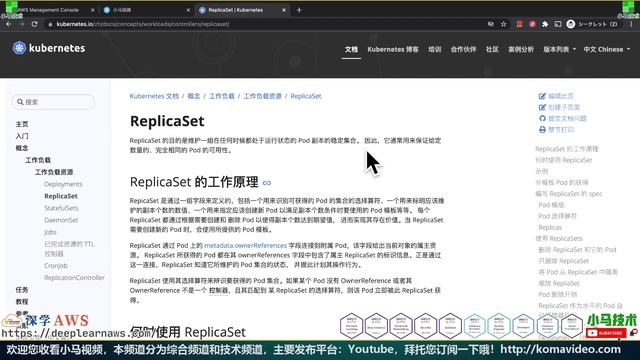Jump to '只删除 ReplicaSet' in the page outline
The image size is (640, 360).
point(563,261)
